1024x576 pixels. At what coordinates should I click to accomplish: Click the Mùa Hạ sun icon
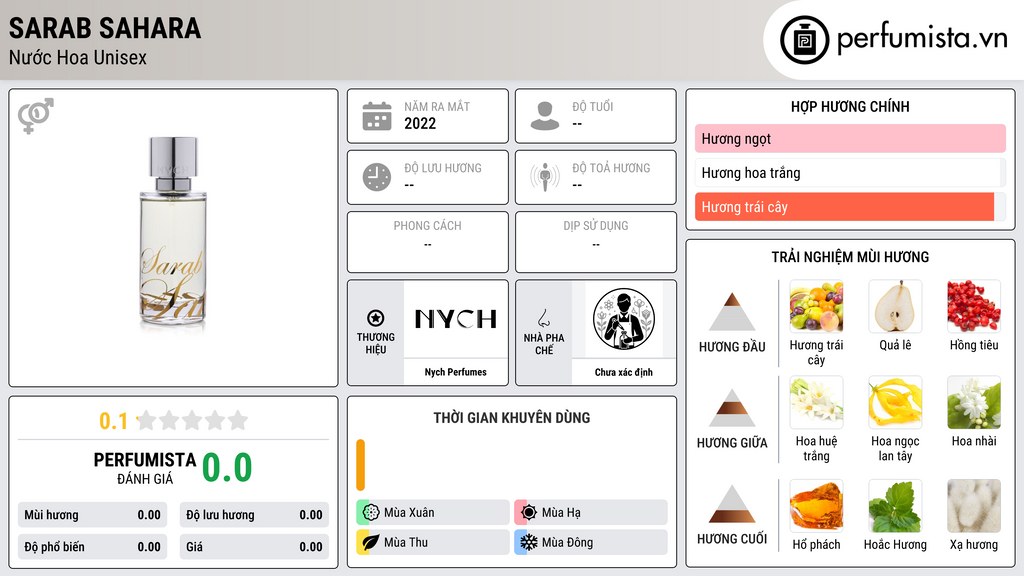(529, 513)
